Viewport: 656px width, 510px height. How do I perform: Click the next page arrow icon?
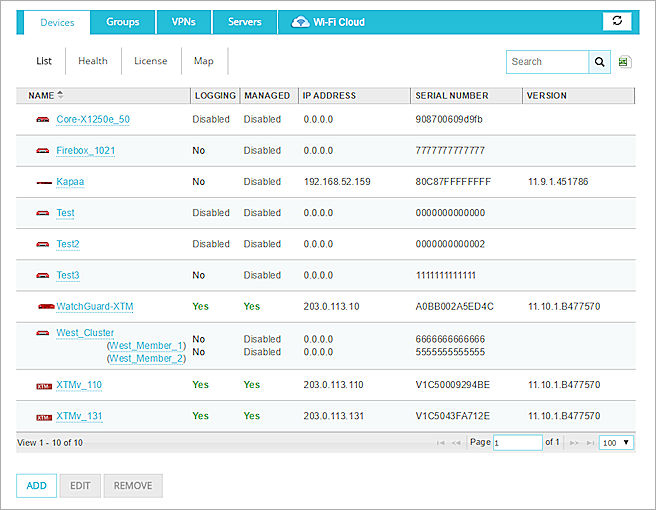(574, 442)
